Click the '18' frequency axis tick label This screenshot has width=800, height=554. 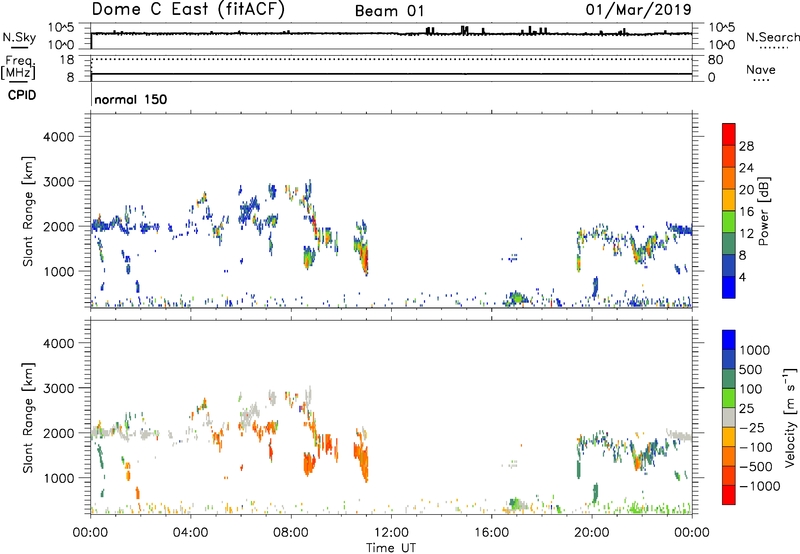[67, 60]
